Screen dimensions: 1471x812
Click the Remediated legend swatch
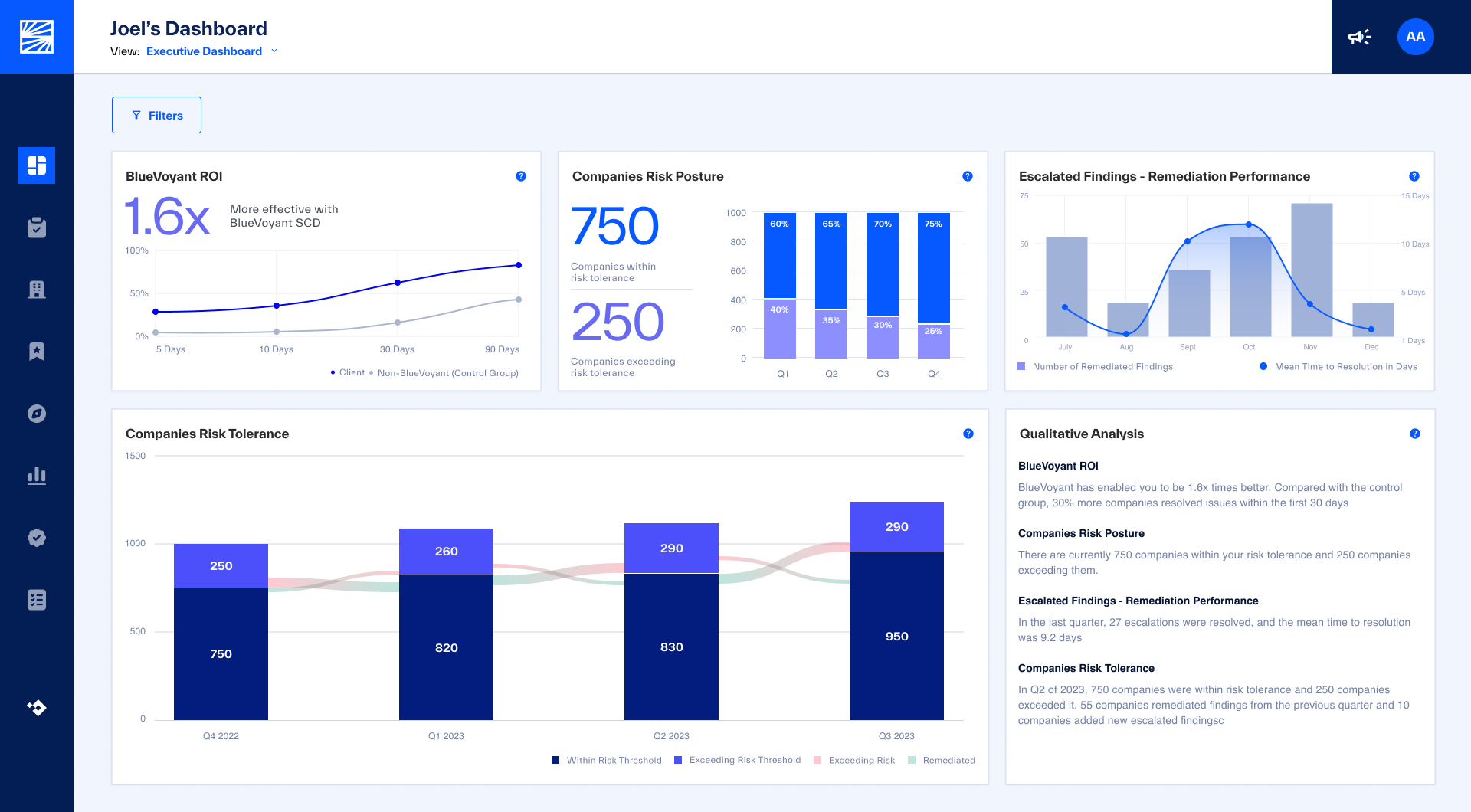(x=912, y=761)
